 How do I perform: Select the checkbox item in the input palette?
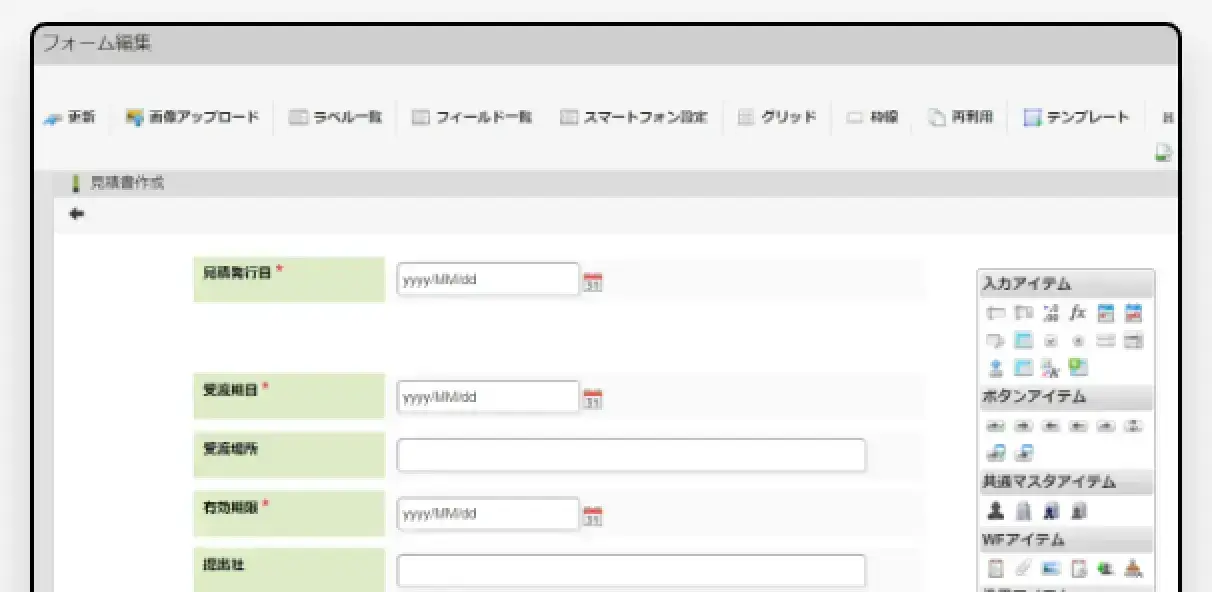pyautogui.click(x=1050, y=341)
